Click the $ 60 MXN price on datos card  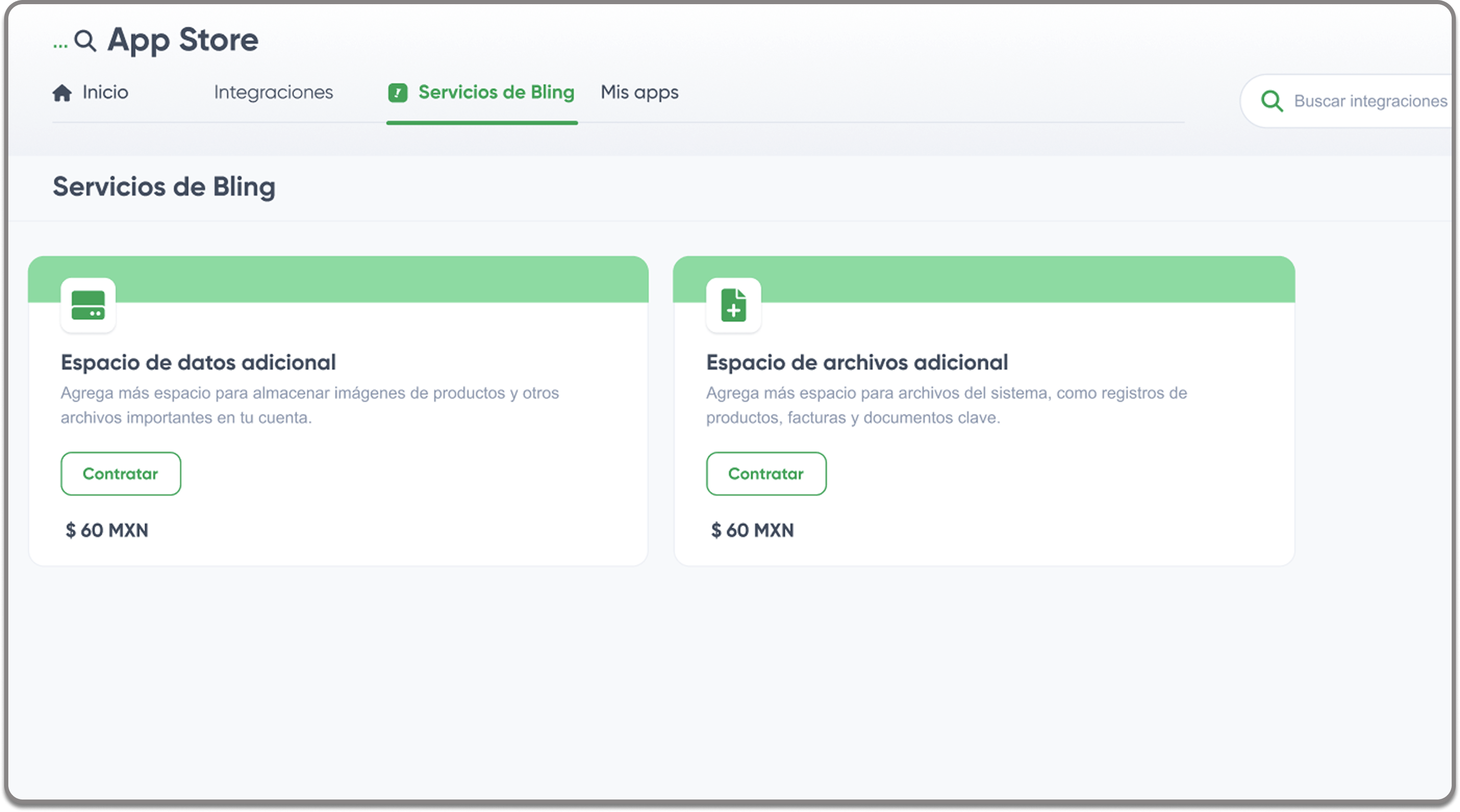pyautogui.click(x=107, y=530)
